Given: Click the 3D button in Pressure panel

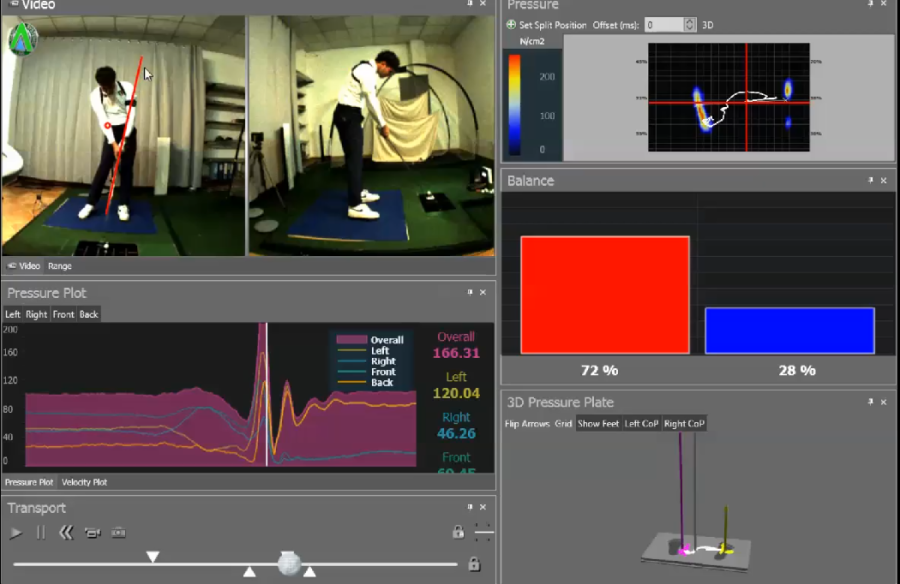Looking at the screenshot, I should (x=708, y=25).
